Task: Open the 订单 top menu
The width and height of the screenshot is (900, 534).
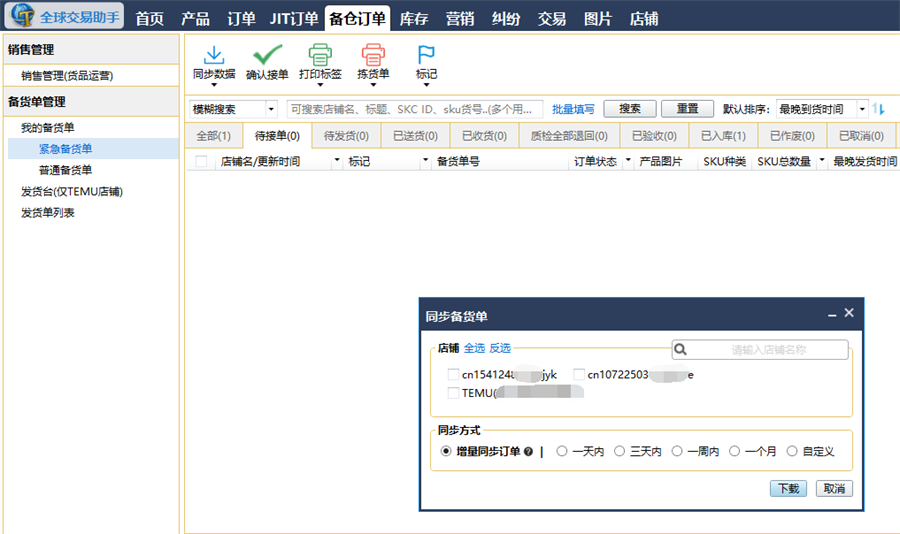Action: 242,19
